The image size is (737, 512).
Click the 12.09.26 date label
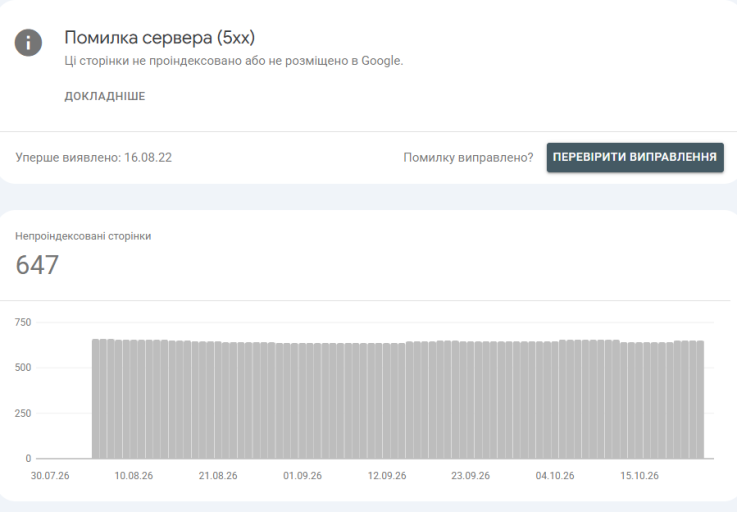[387, 476]
